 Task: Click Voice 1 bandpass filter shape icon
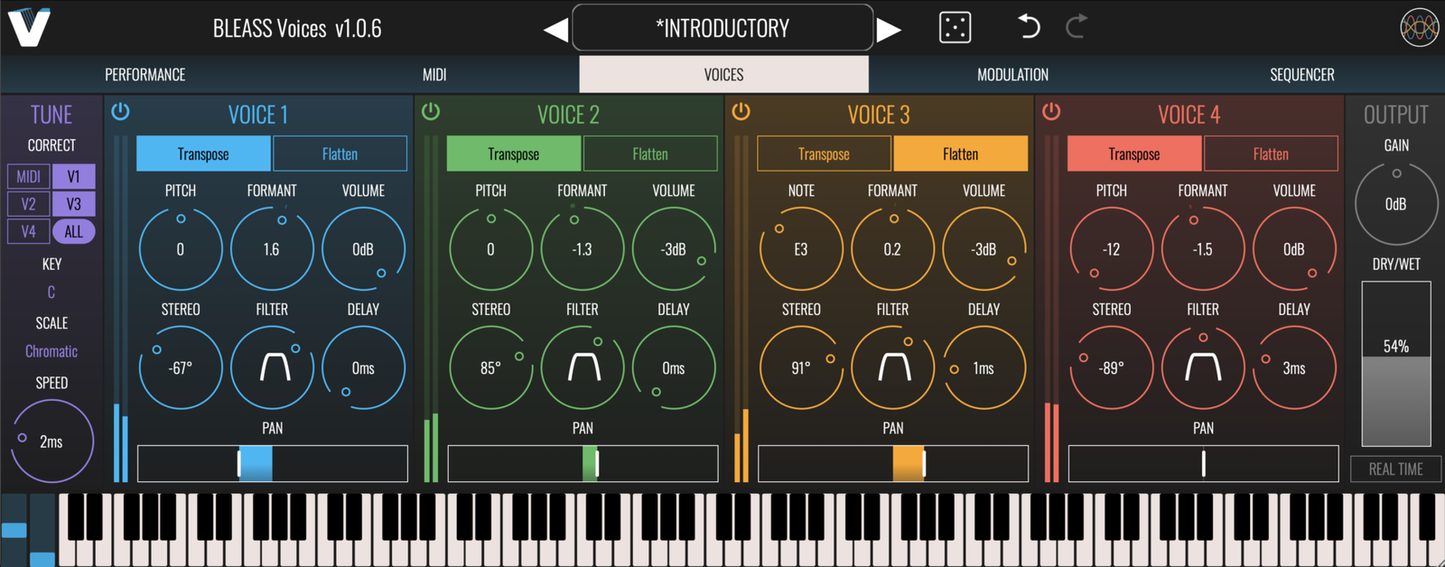point(273,368)
